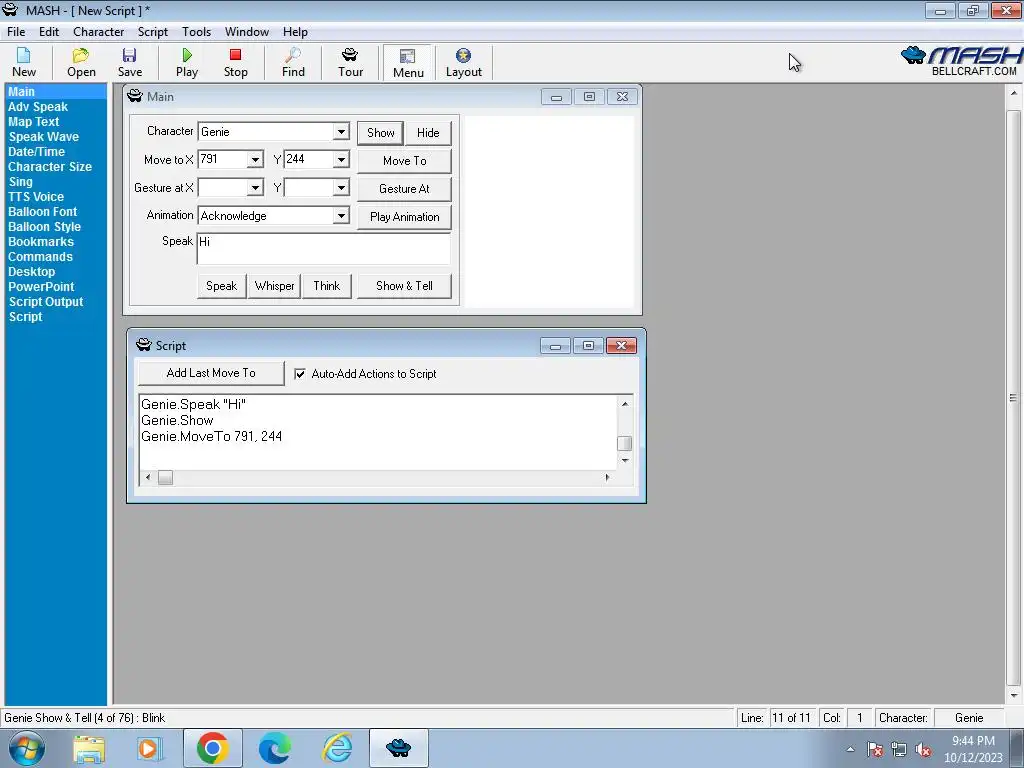Click main workspace scroll down arrow

[1014, 696]
